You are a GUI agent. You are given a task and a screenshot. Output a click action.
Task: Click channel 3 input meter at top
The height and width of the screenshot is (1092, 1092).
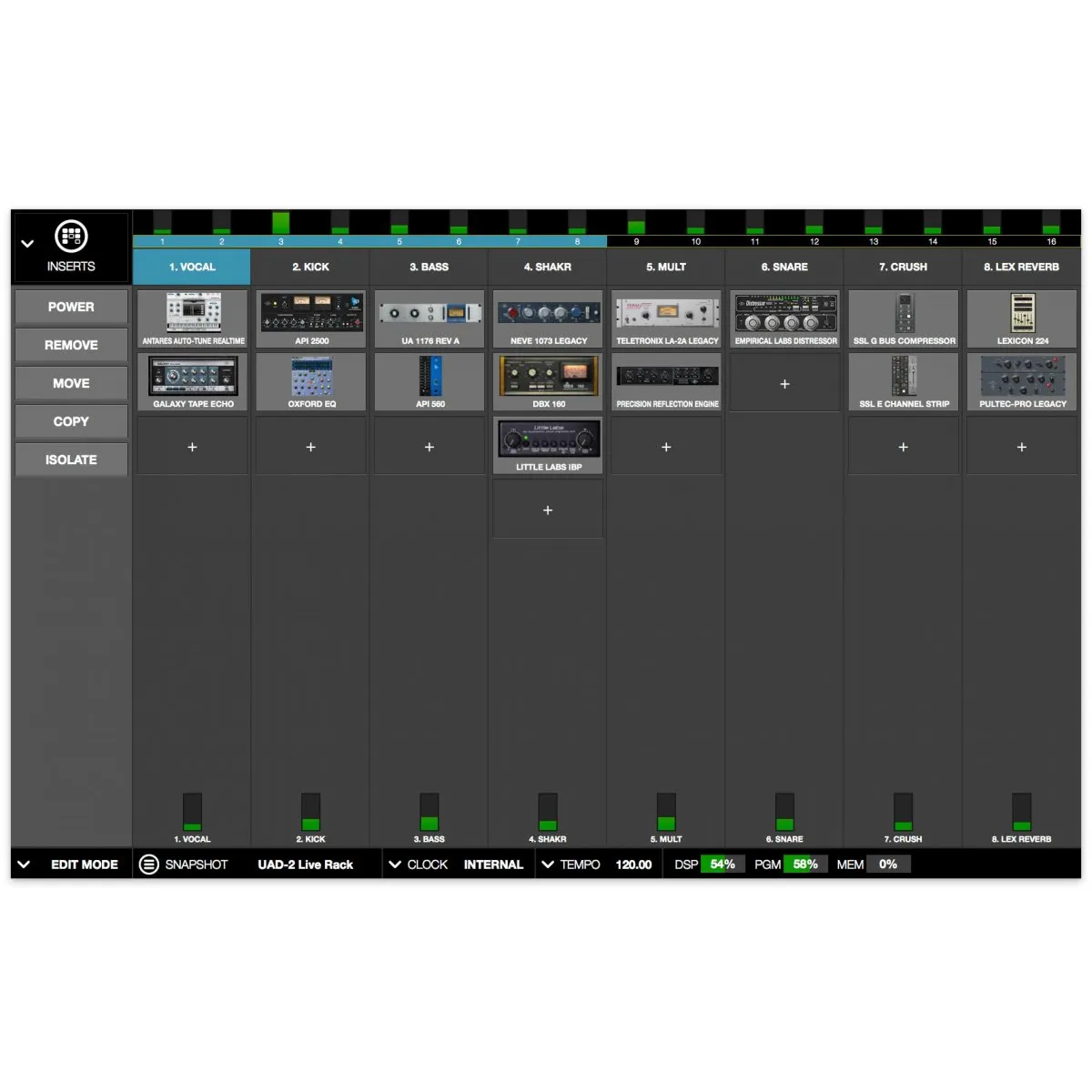coord(281,223)
